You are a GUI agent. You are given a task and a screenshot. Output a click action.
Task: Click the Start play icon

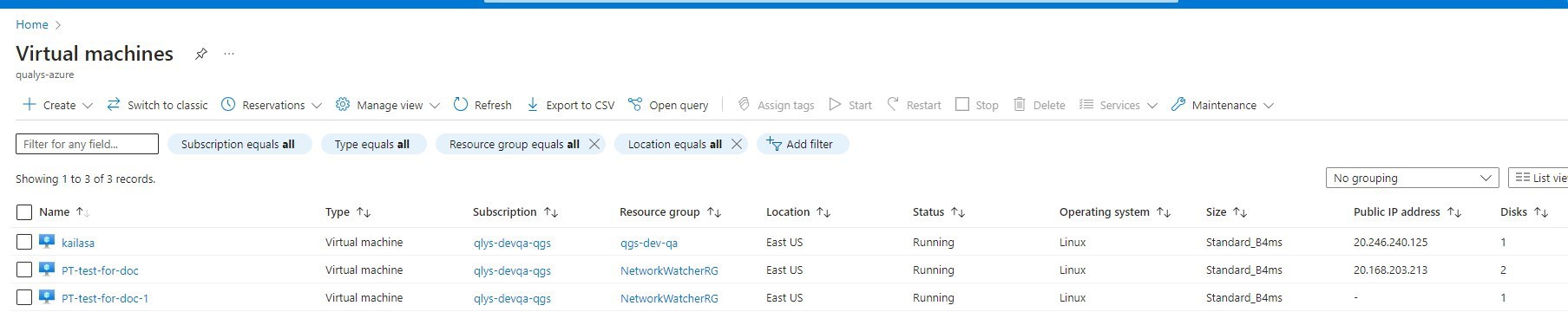pyautogui.click(x=835, y=105)
